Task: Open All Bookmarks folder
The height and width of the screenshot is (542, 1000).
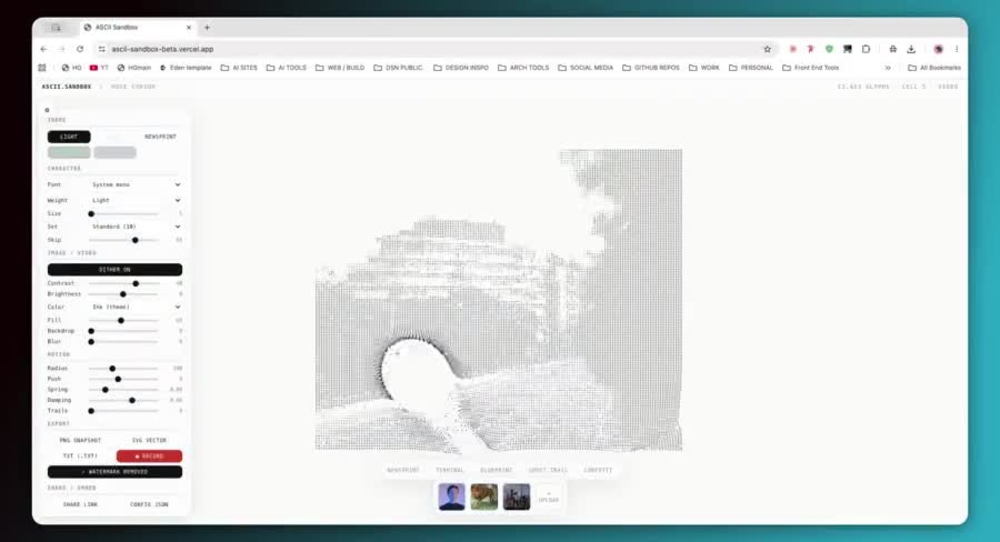Action: (x=934, y=68)
